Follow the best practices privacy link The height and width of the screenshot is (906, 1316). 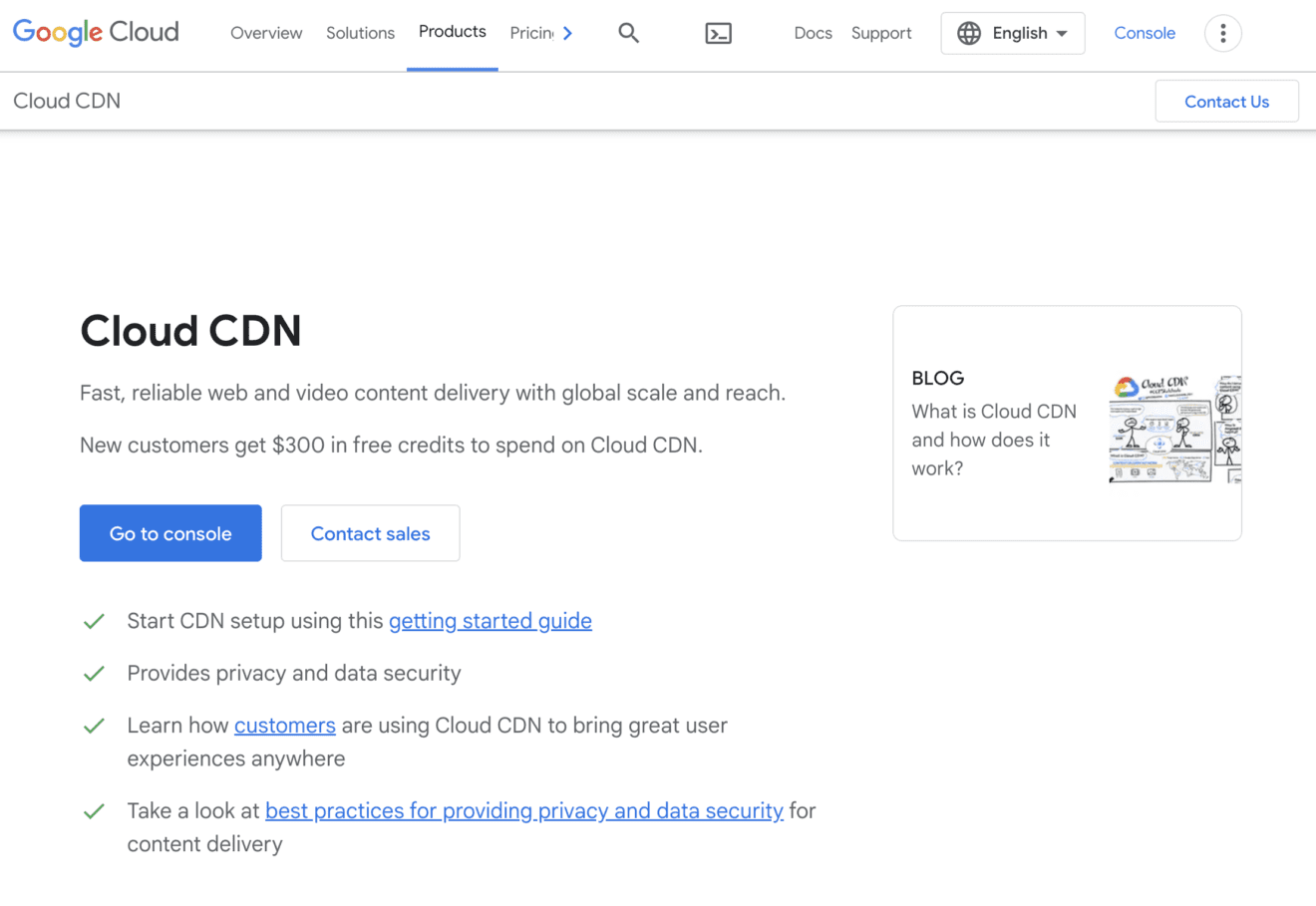point(523,810)
